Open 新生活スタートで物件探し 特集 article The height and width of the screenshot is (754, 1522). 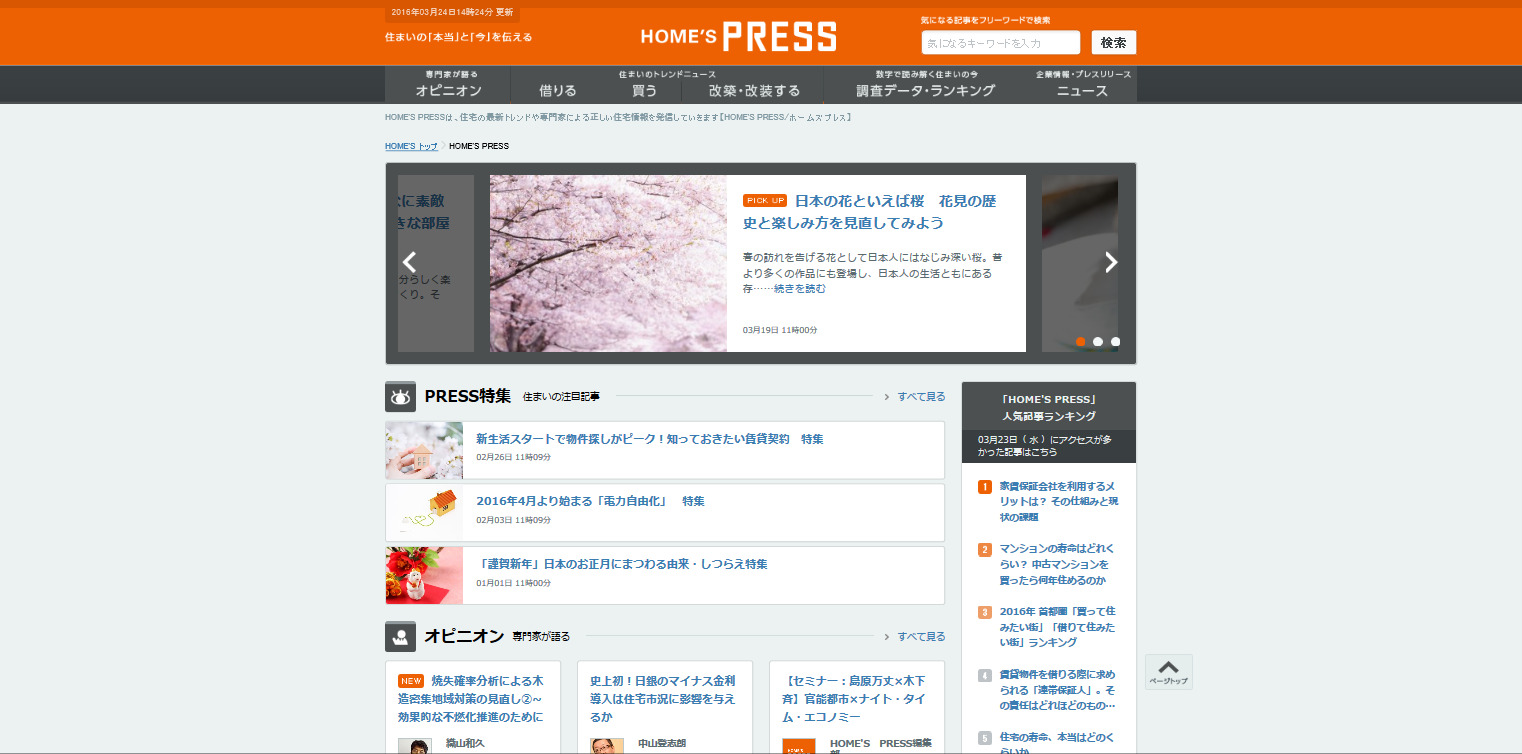(650, 439)
